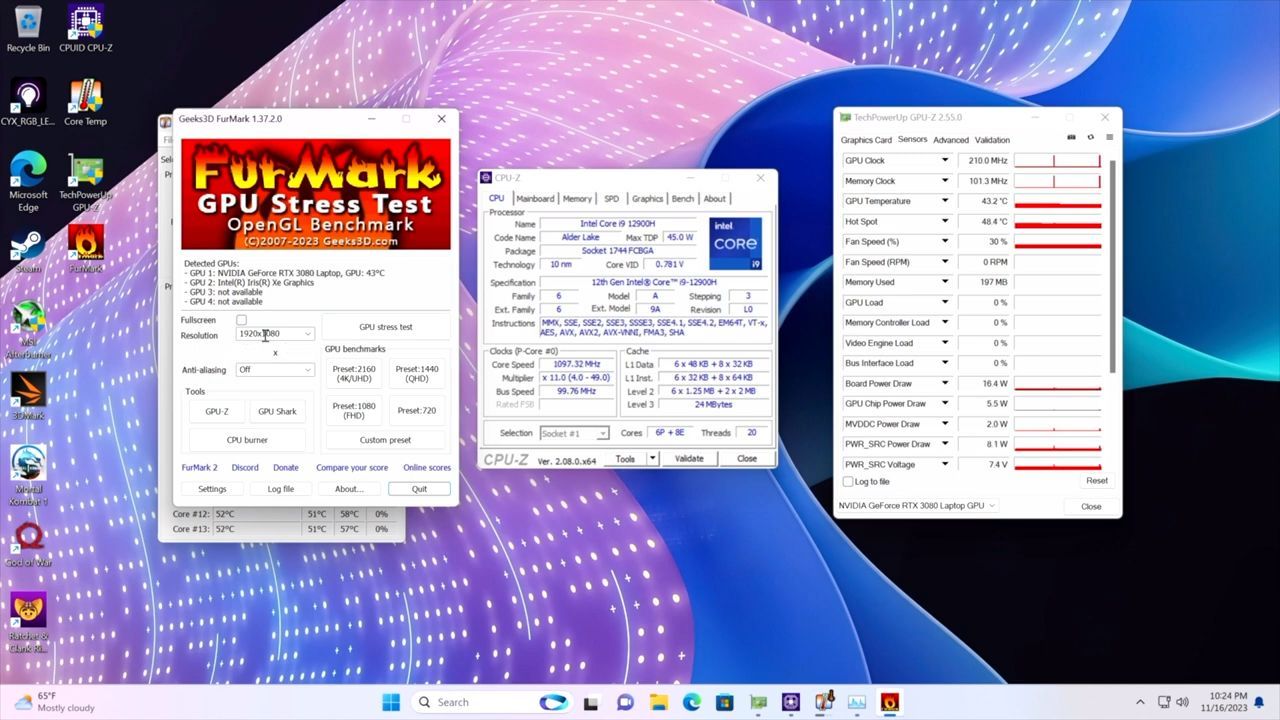Open File Explorer from the taskbar
The image size is (1280, 720).
tap(658, 702)
